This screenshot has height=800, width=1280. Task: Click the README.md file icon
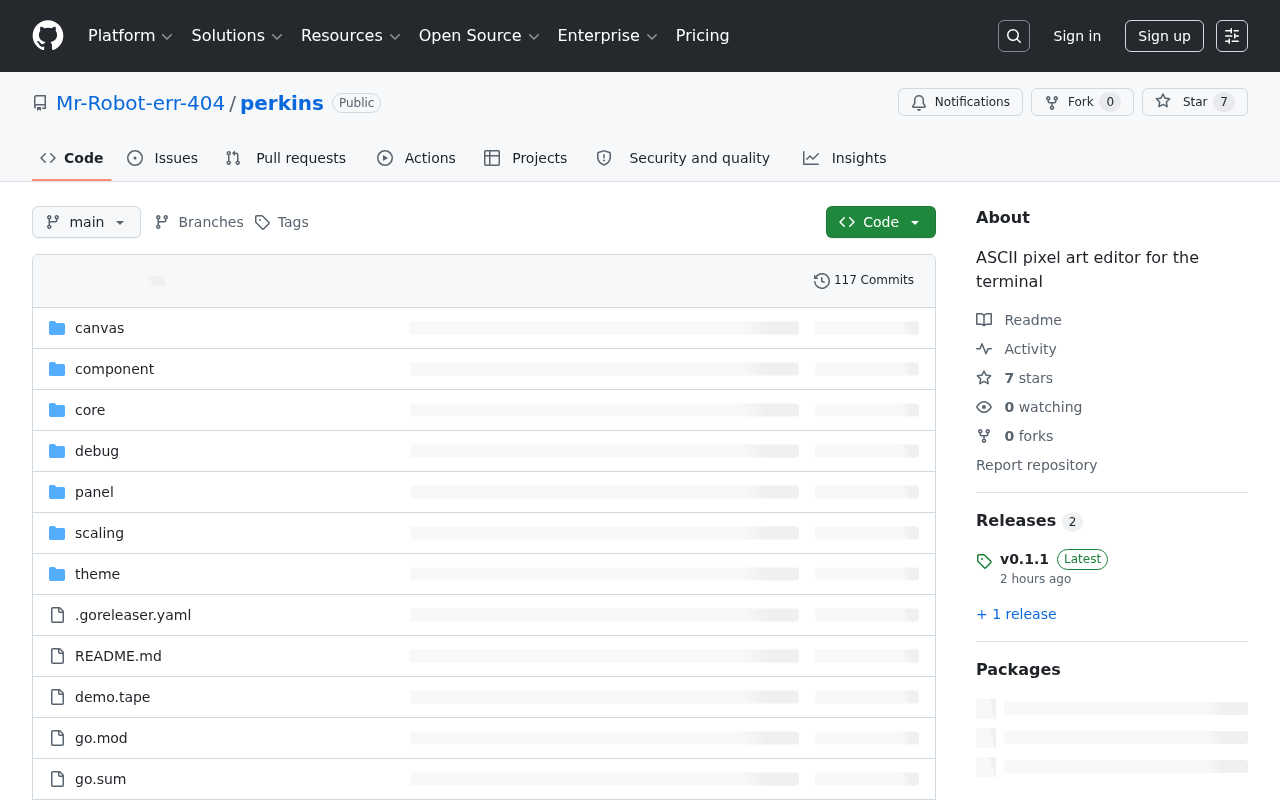[57, 656]
